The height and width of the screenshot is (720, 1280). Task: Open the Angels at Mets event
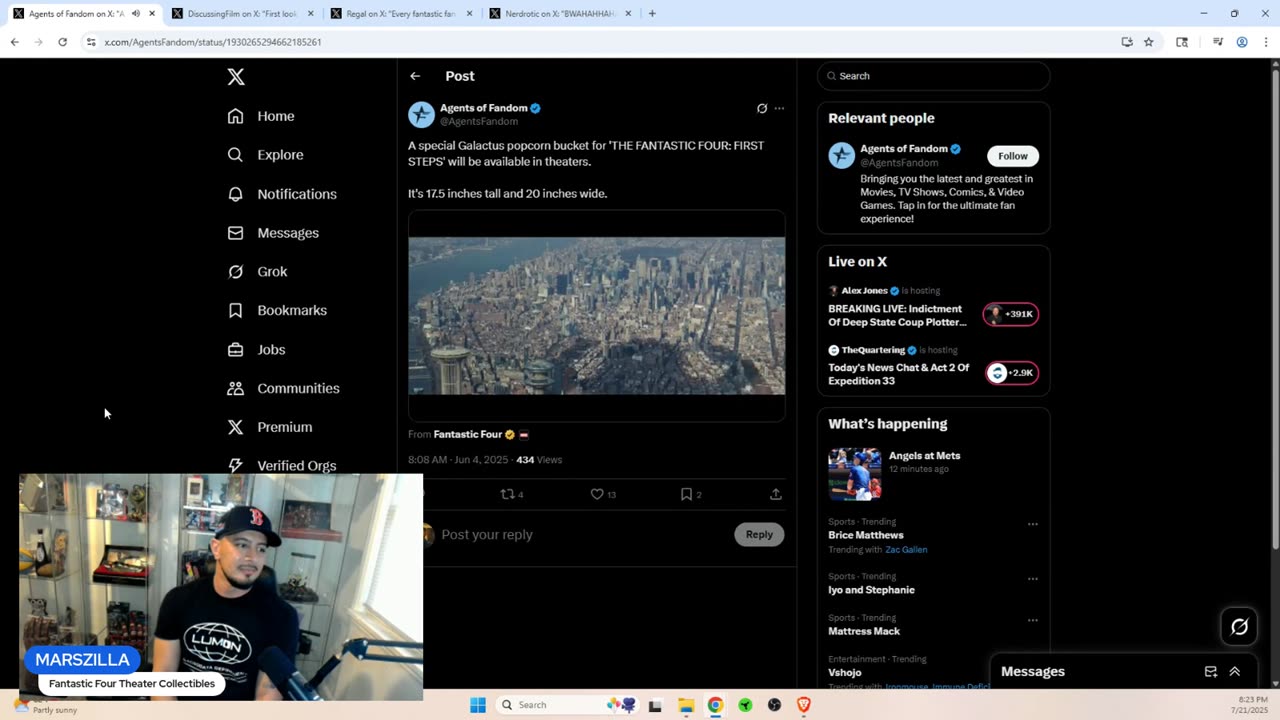pyautogui.click(x=924, y=456)
